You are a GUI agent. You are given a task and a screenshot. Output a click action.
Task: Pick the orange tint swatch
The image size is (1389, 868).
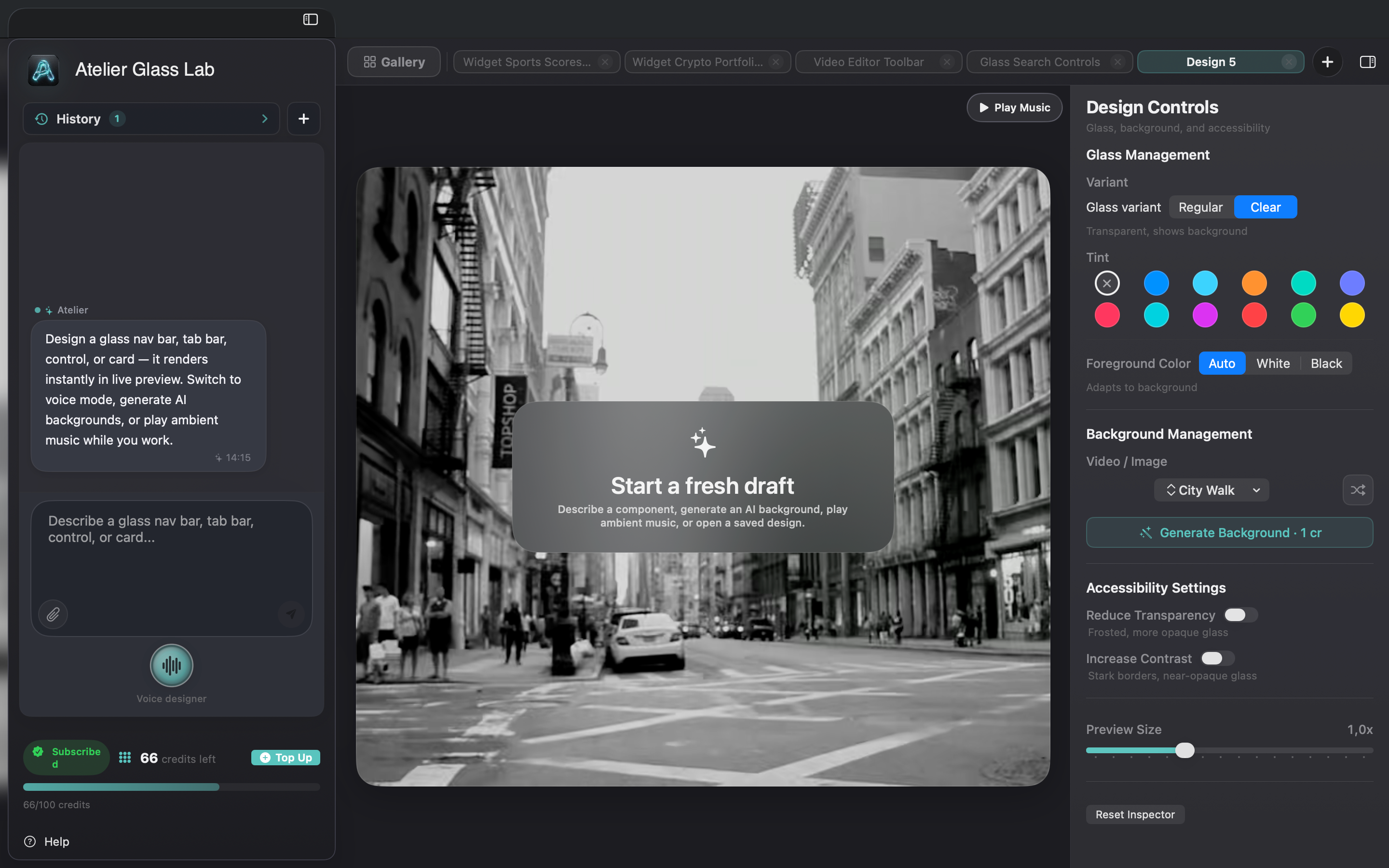[x=1254, y=283]
